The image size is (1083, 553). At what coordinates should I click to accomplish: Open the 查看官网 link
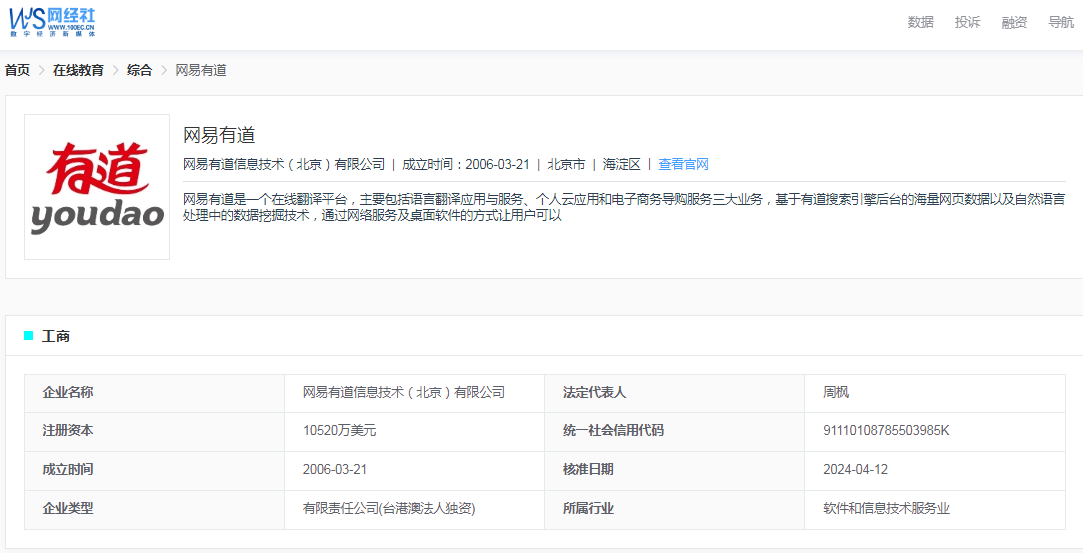[683, 164]
